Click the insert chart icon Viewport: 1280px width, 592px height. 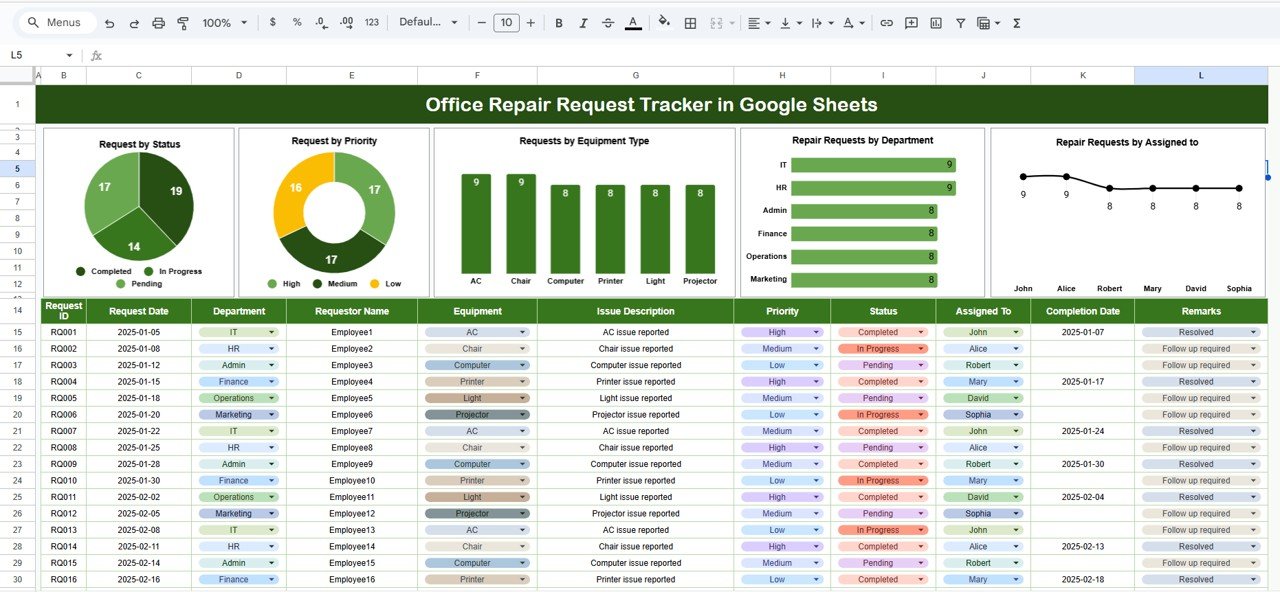coord(935,21)
